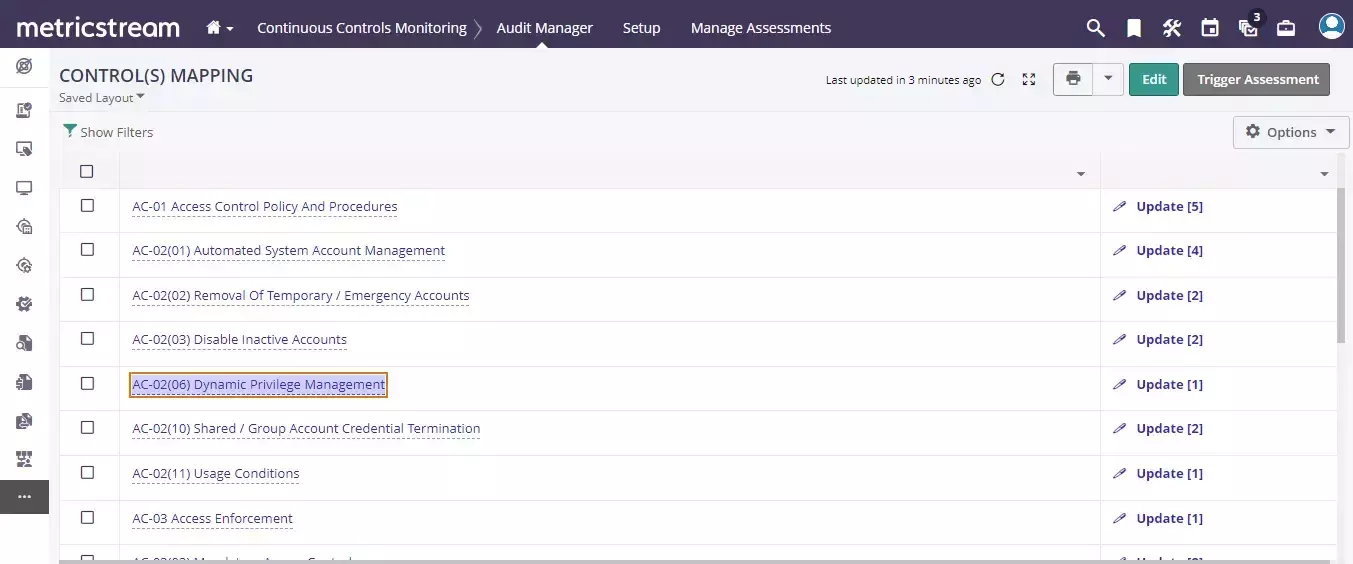Open the last column header dropdown arrow
The image size is (1353, 564).
(x=1324, y=174)
